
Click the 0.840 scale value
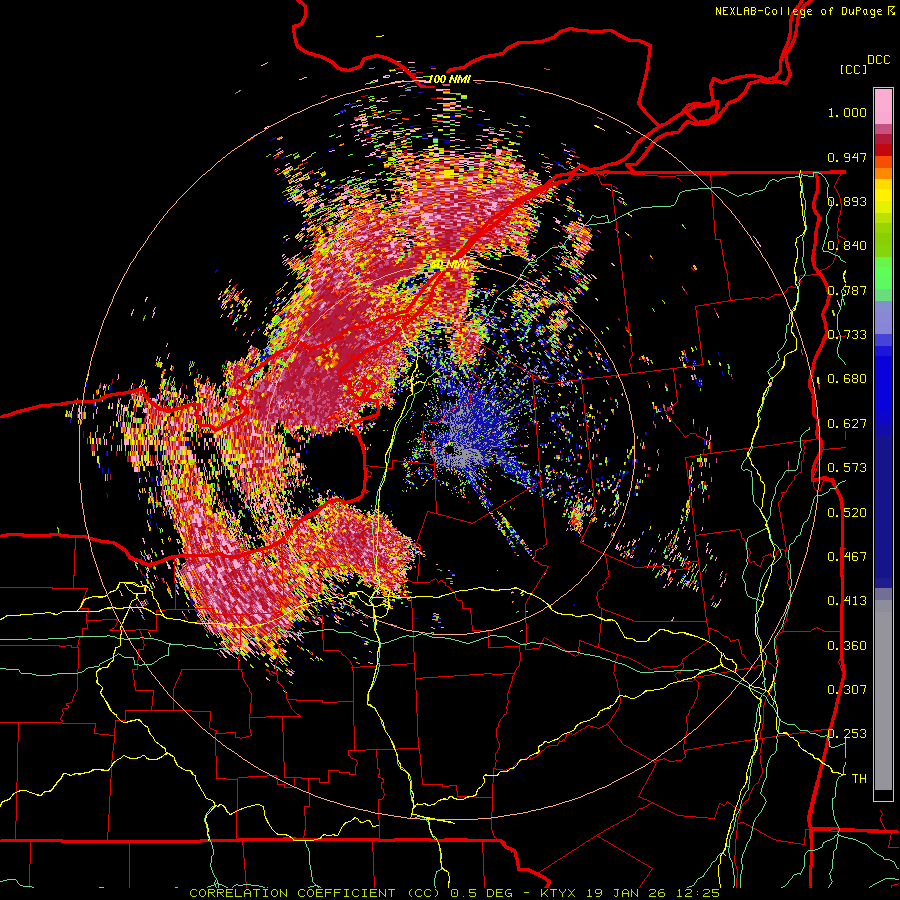coord(847,246)
